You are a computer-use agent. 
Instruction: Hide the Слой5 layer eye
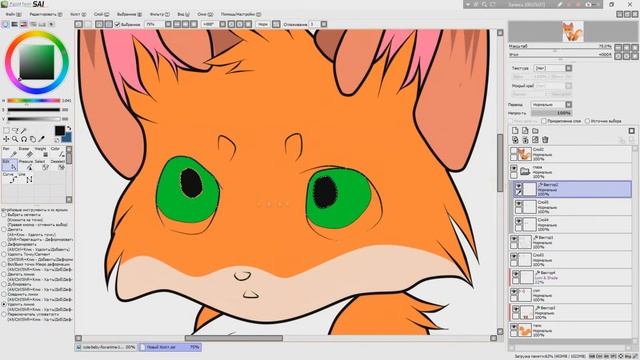coord(519,203)
